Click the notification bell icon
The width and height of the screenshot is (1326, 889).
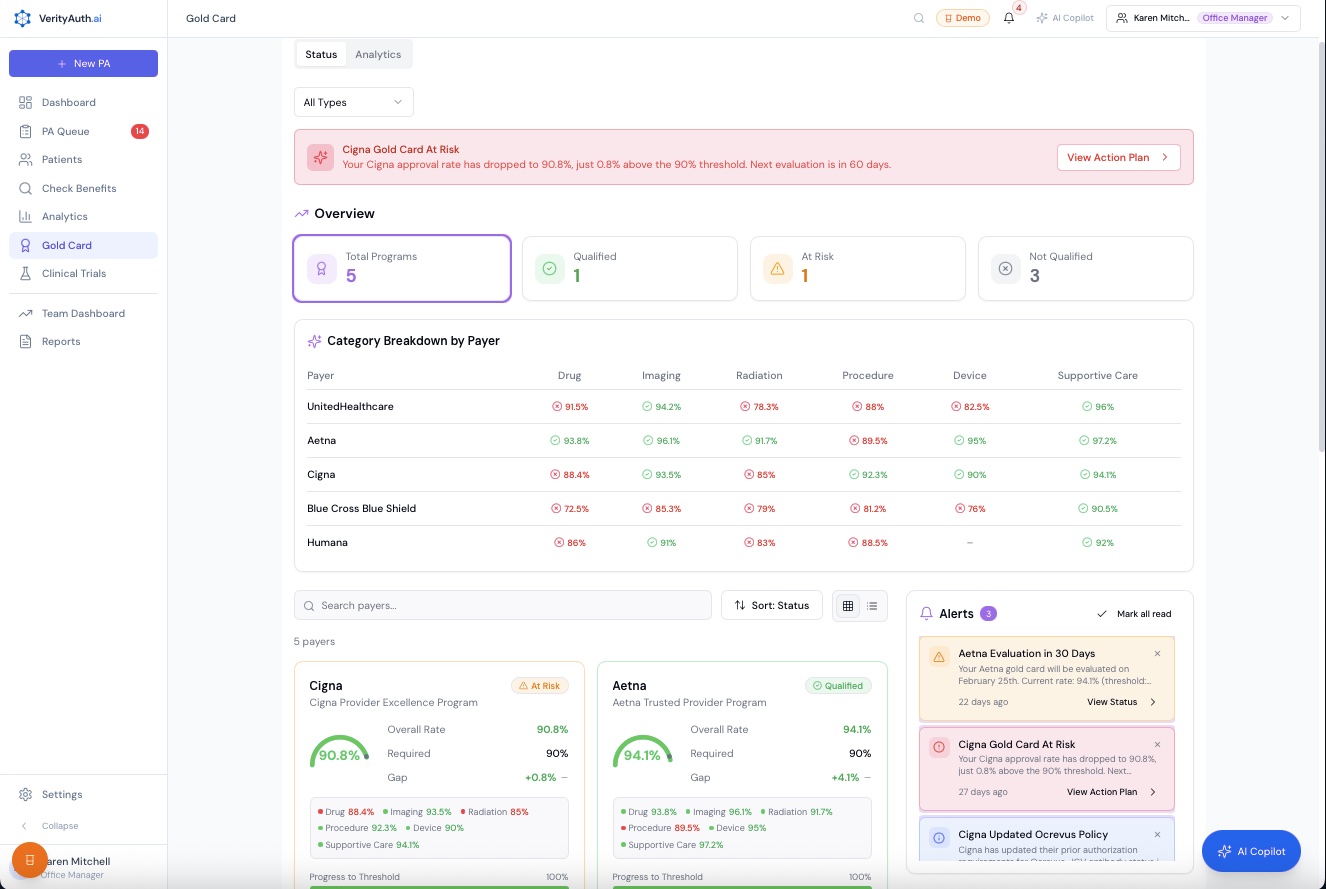1008,17
